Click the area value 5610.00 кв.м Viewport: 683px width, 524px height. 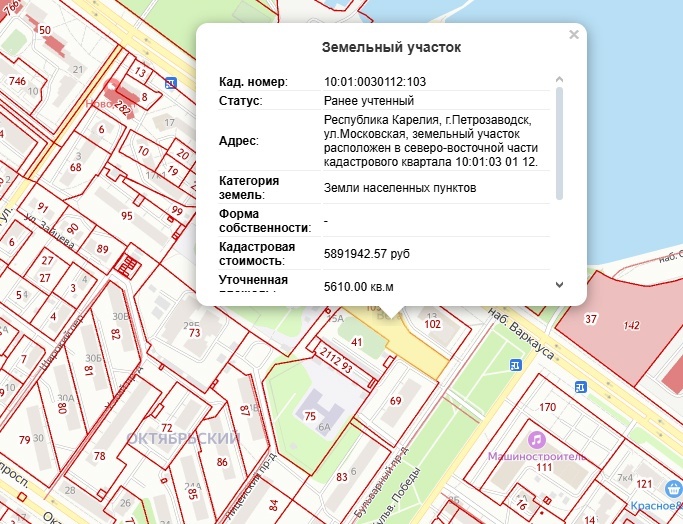(x=358, y=287)
